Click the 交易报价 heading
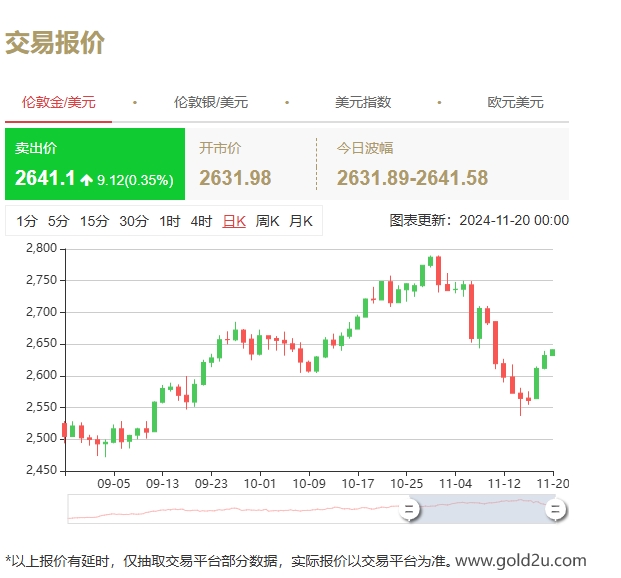The image size is (621, 578). click(x=55, y=42)
